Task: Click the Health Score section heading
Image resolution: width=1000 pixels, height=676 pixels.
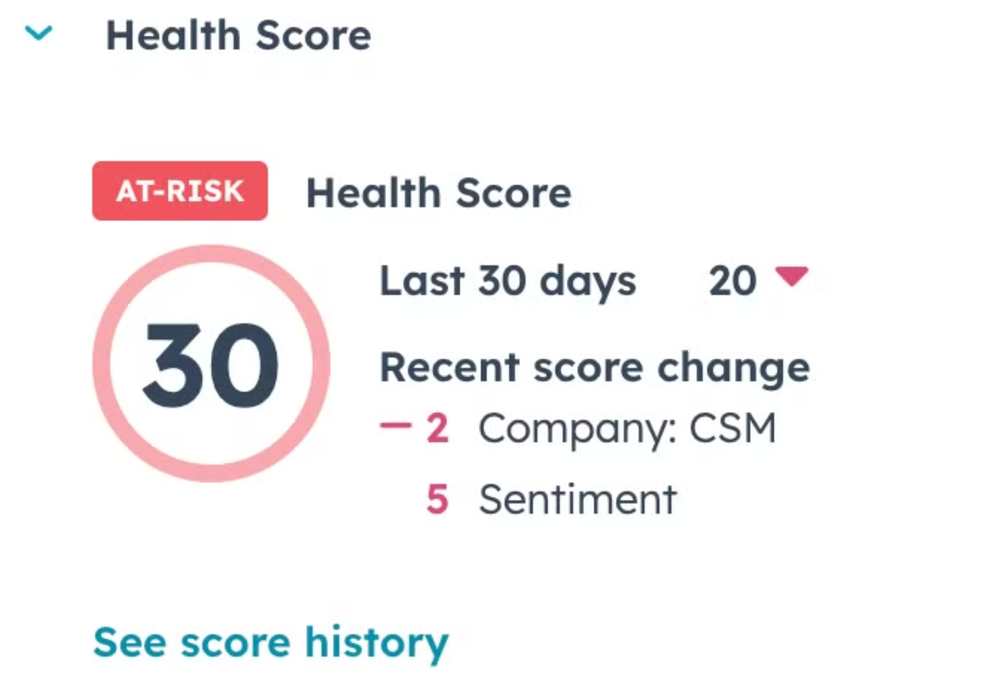Action: click(238, 36)
